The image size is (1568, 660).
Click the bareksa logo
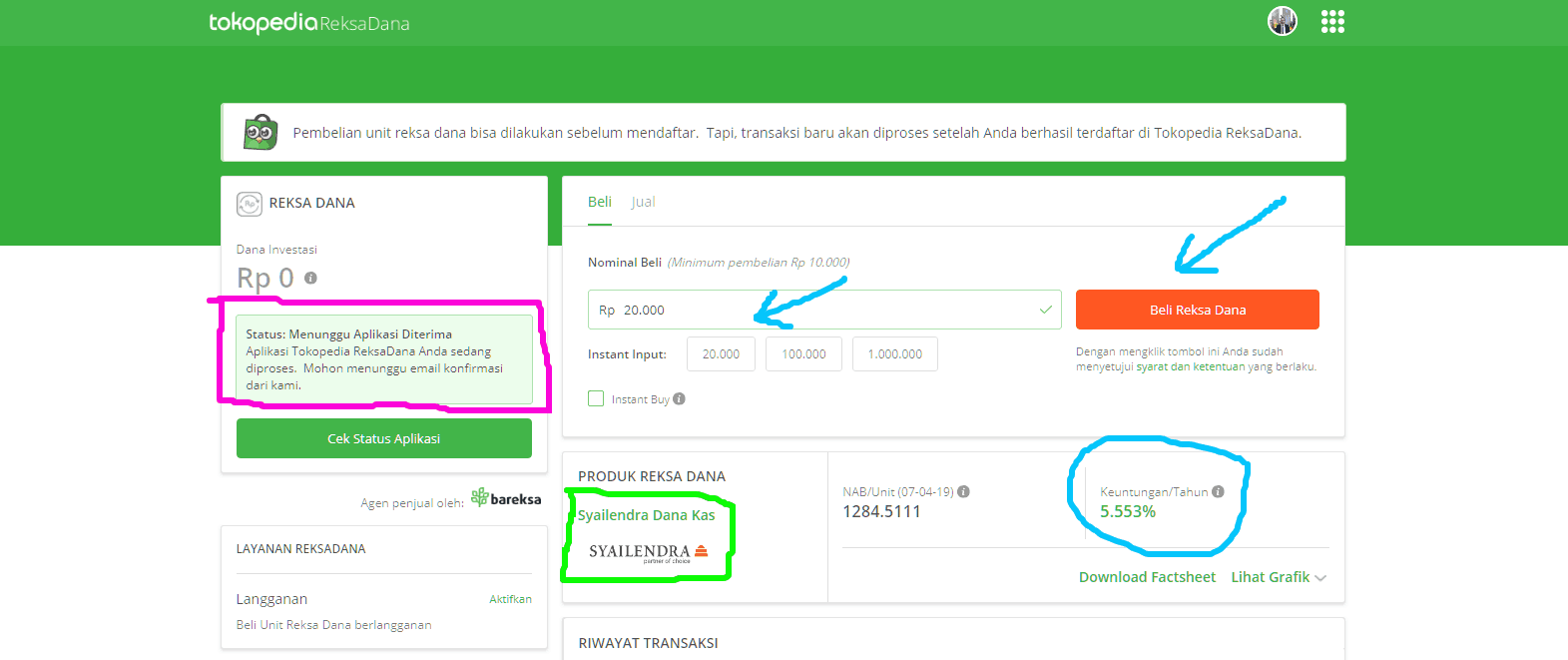tap(506, 497)
